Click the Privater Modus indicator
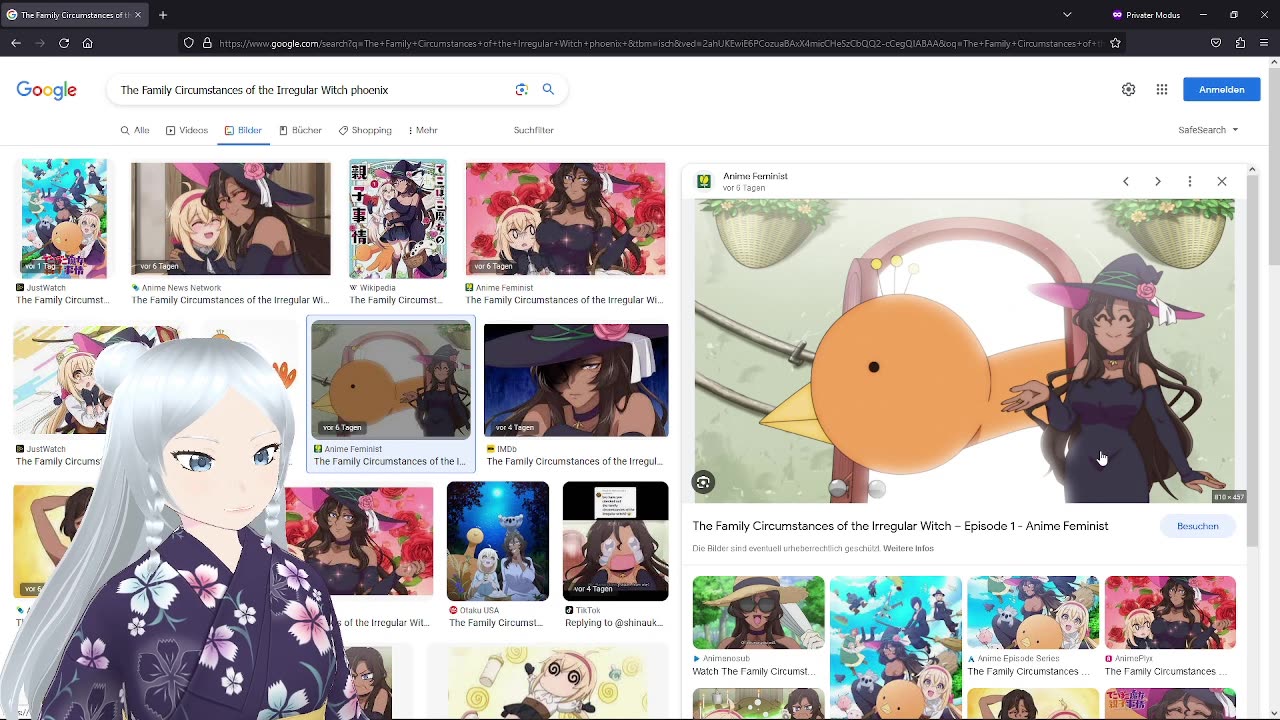Screen dimensions: 1280x720 click(x=1146, y=15)
